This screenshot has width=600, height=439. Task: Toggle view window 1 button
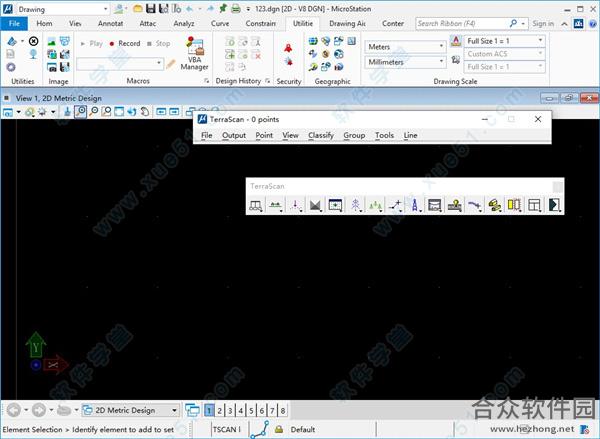(209, 411)
